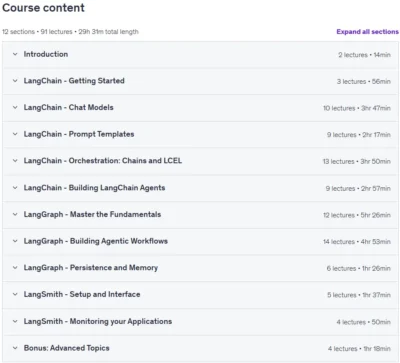Viewport: 400px width, 363px height.
Task: Expand LangChain - Getting Started chevron
Action: pyautogui.click(x=15, y=81)
